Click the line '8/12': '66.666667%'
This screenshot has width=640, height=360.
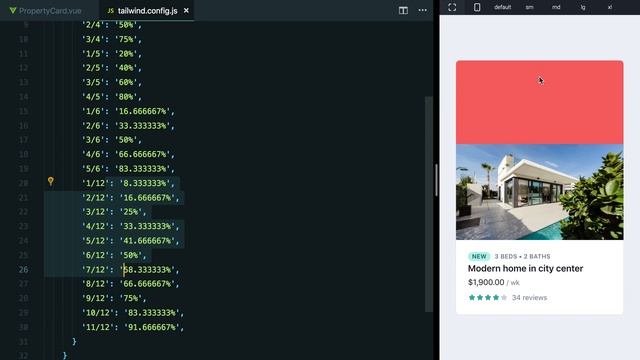point(131,284)
